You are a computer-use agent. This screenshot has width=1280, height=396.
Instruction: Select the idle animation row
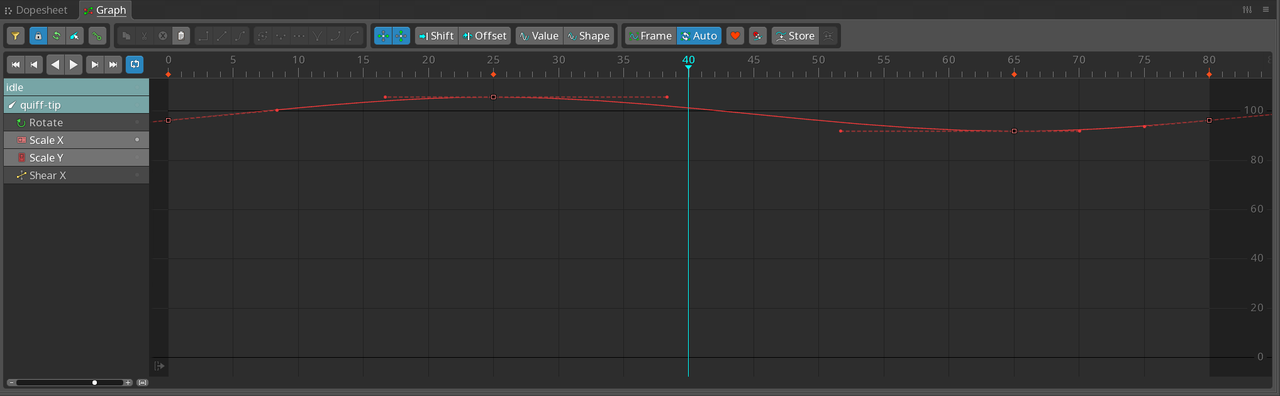(76, 87)
